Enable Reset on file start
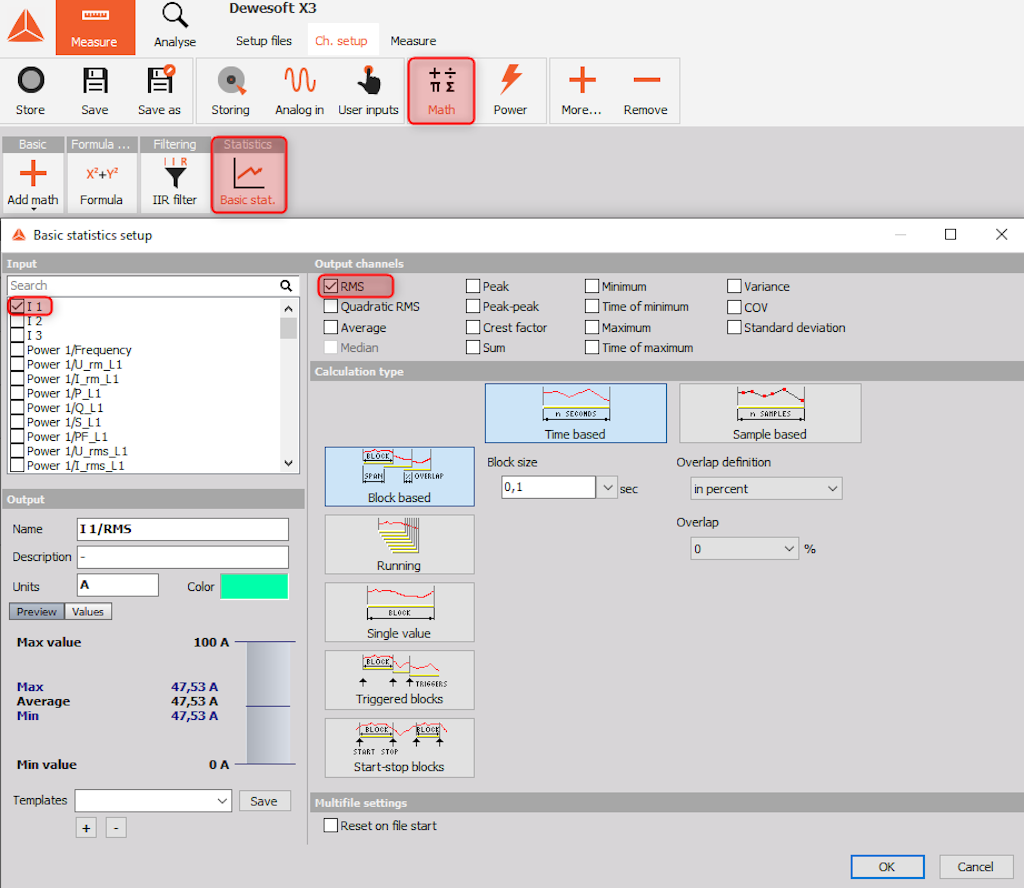Image resolution: width=1024 pixels, height=888 pixels. point(331,825)
